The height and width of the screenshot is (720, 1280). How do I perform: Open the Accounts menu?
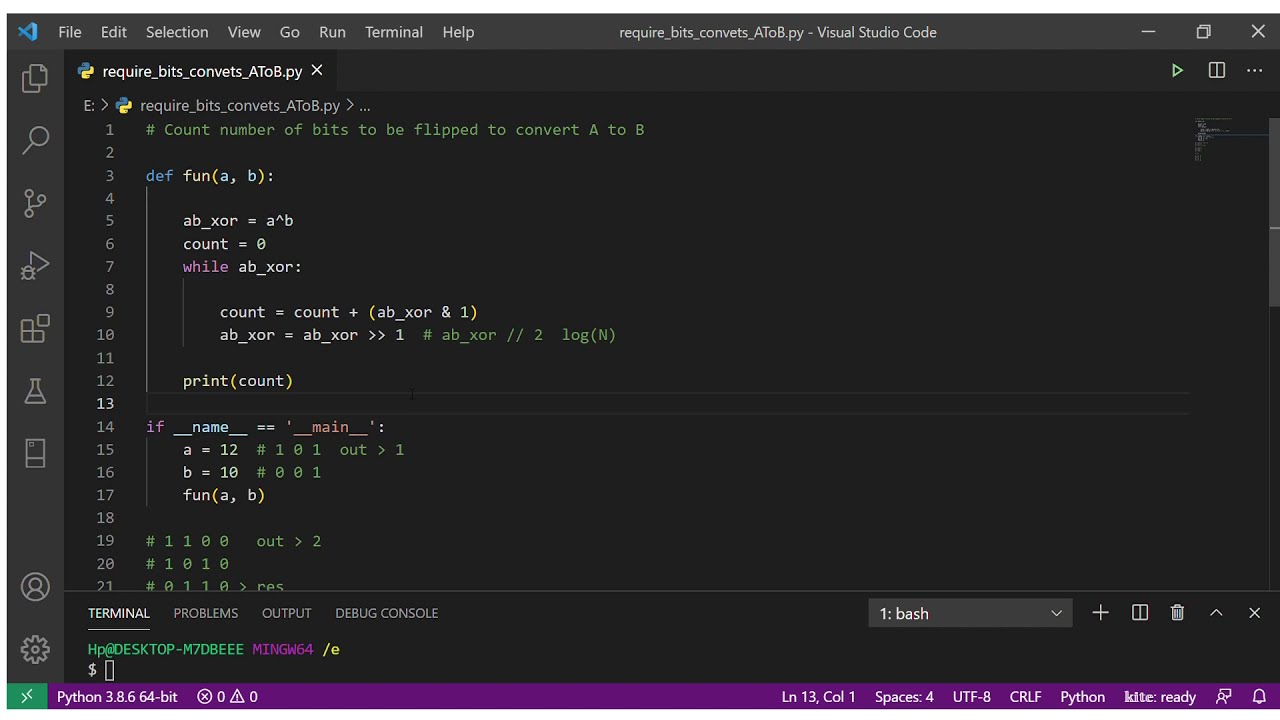(35, 587)
